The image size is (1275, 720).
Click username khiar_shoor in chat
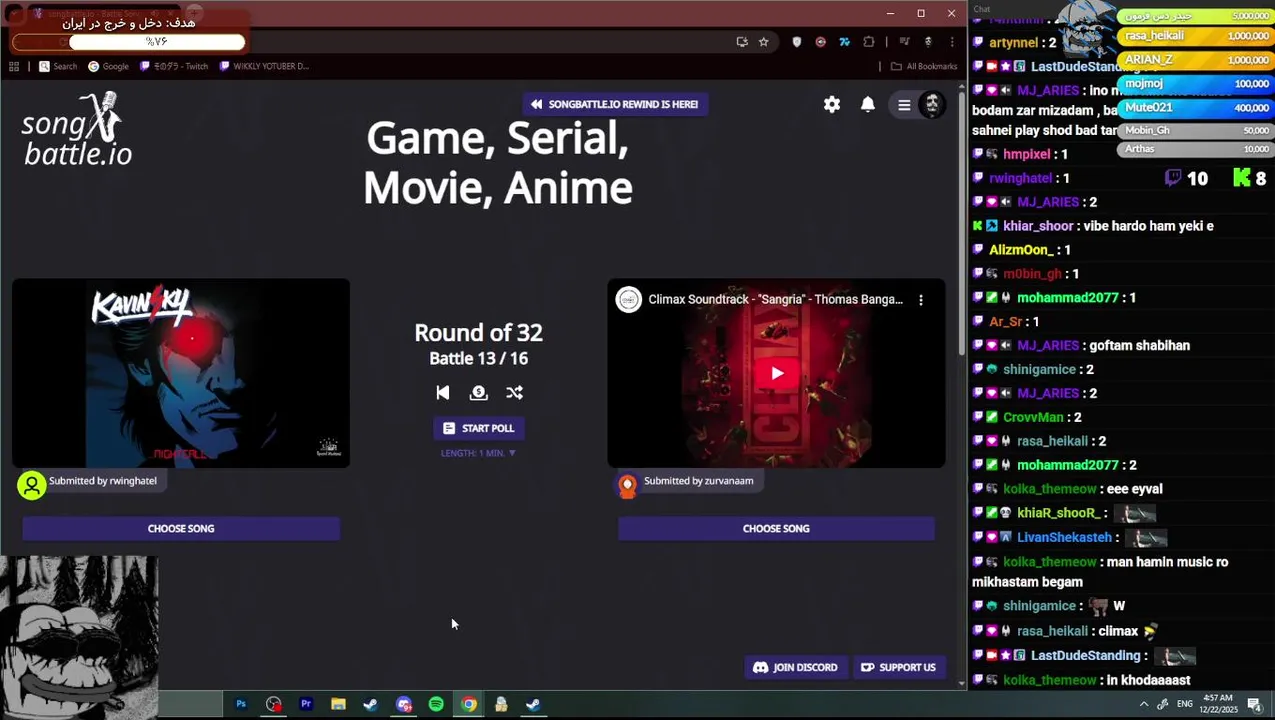[1038, 226]
